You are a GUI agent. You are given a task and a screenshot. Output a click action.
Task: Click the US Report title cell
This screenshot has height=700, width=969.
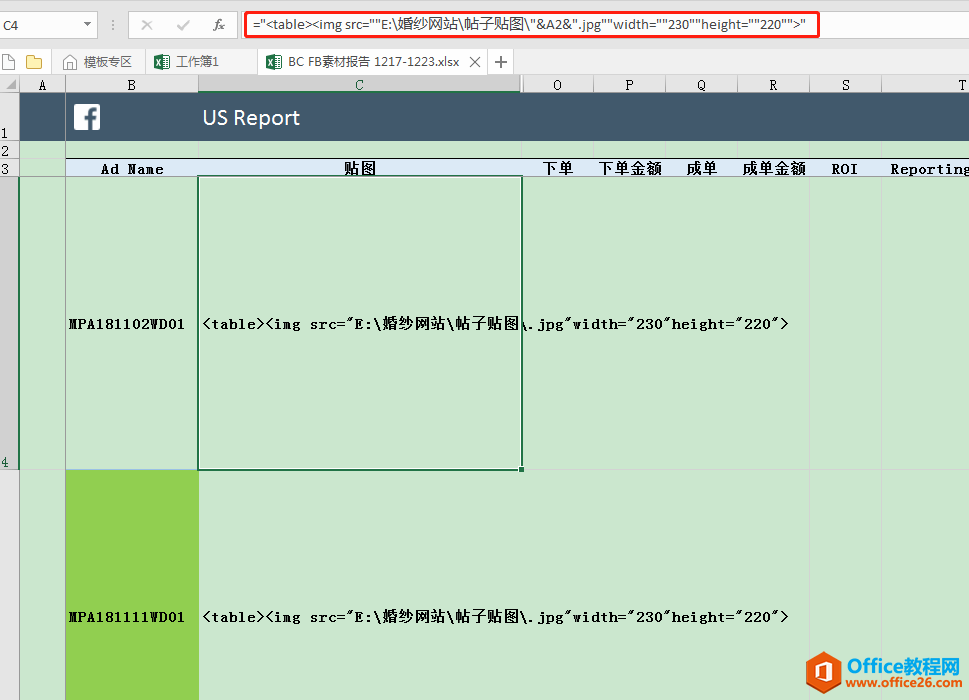click(x=251, y=117)
